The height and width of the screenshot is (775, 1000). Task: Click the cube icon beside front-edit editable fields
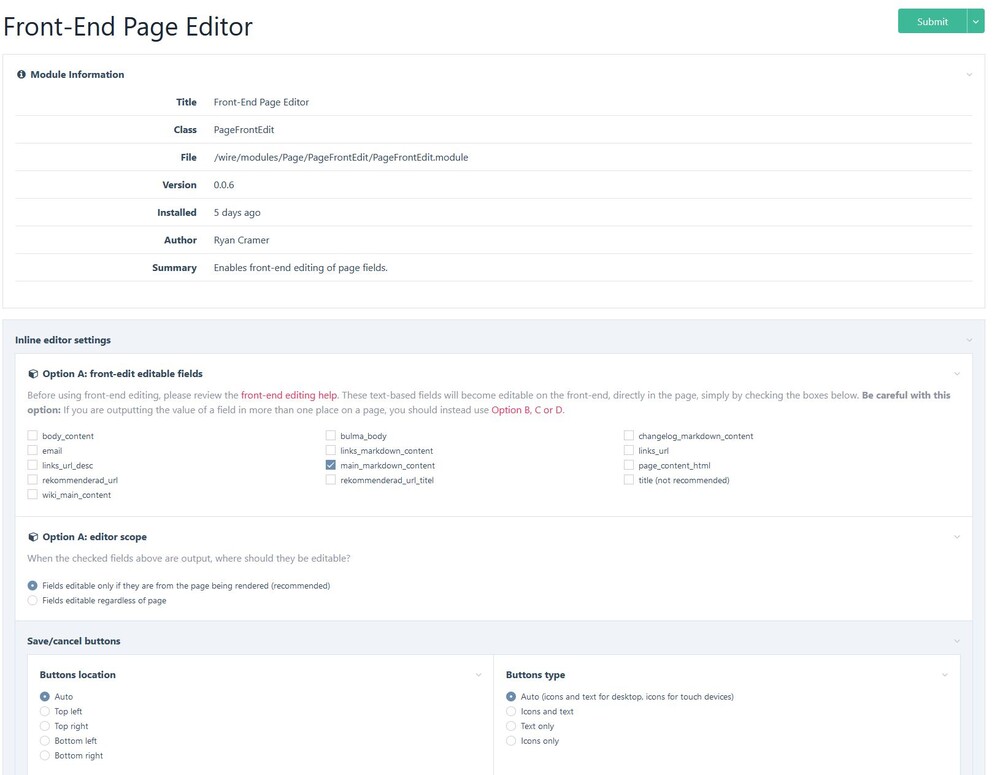[x=34, y=374]
